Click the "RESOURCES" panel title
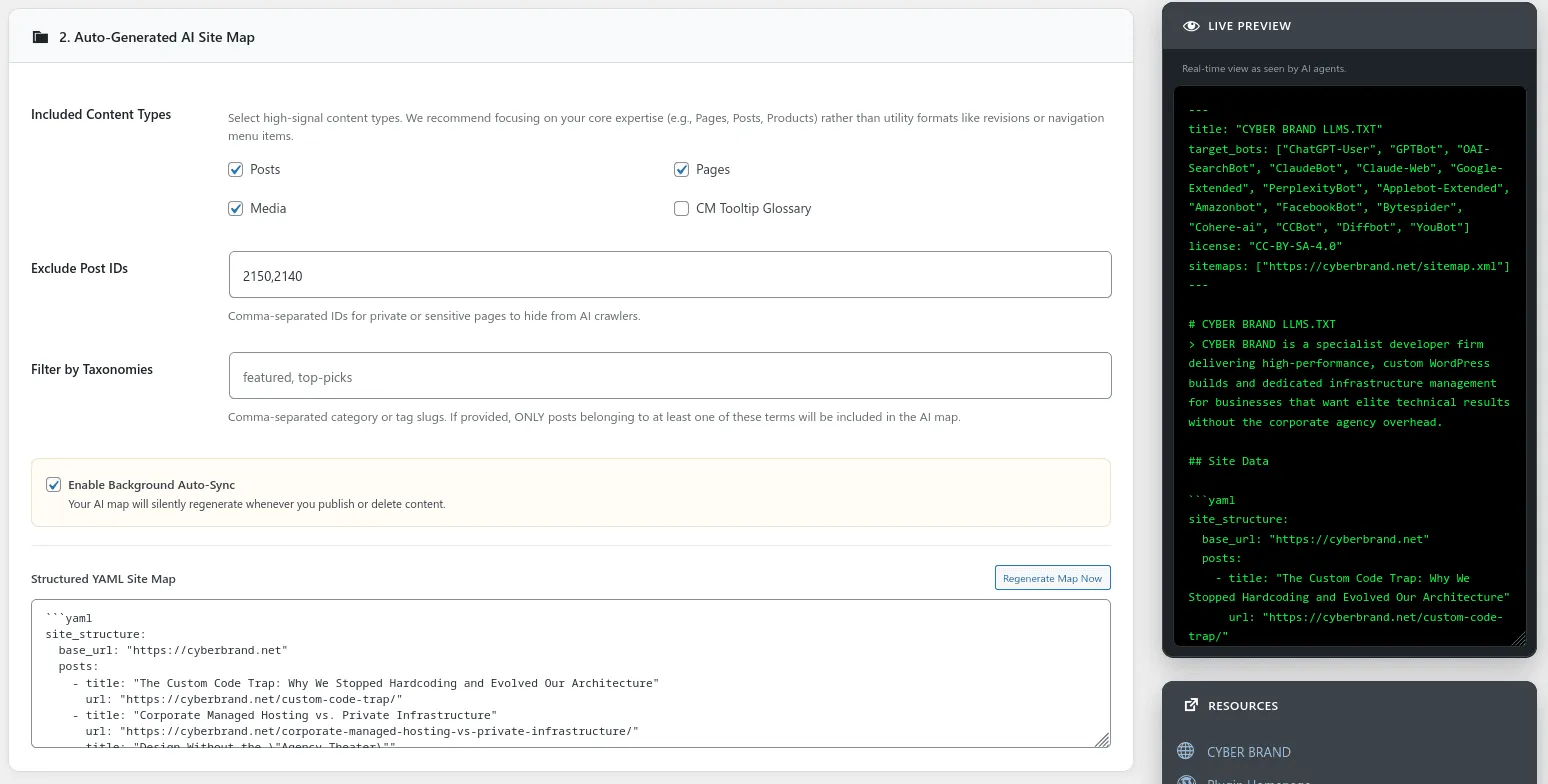The height and width of the screenshot is (784, 1548). click(1243, 706)
